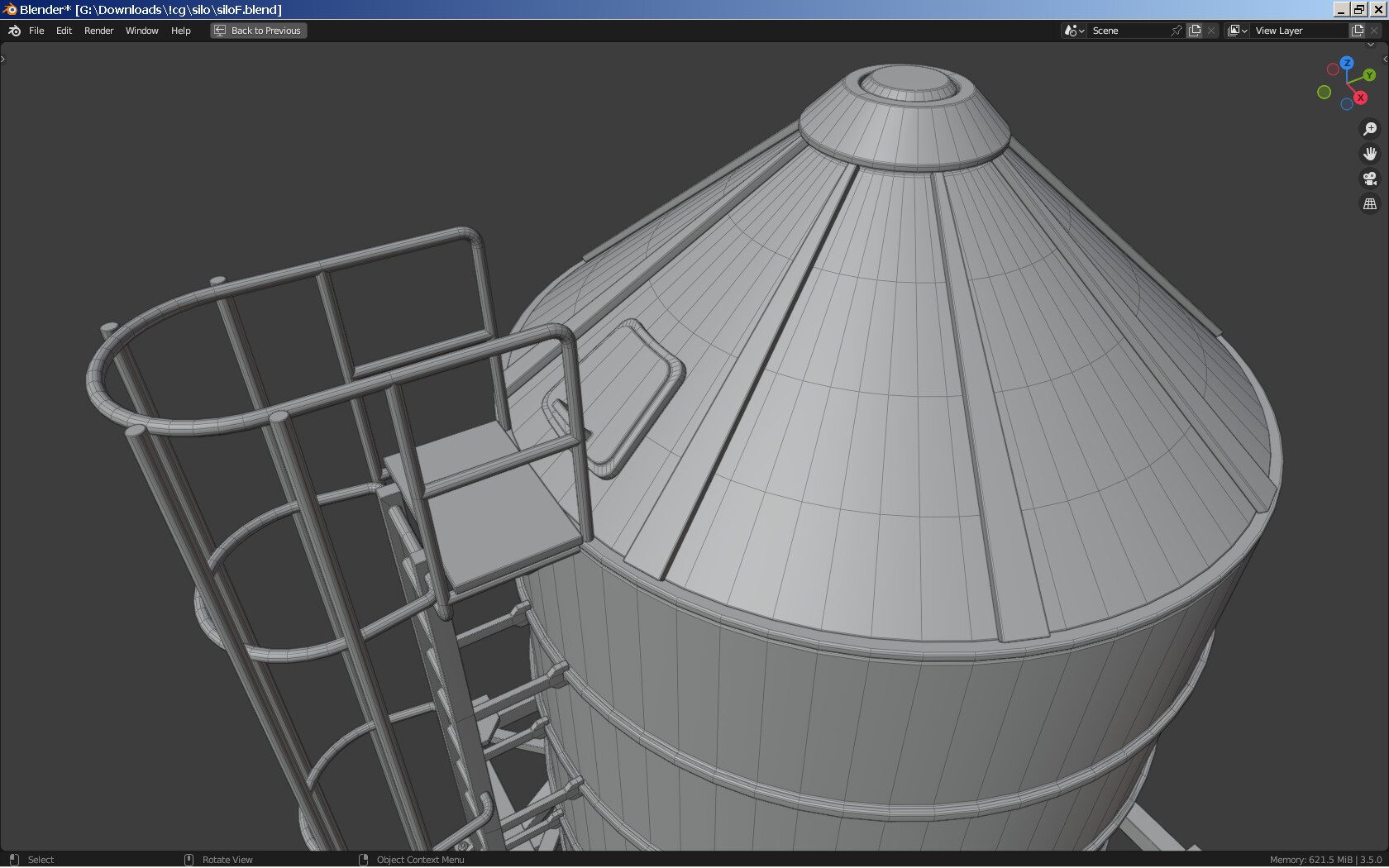The image size is (1389, 868).
Task: Toggle the left viewport sidebar open
Action: 3,58
